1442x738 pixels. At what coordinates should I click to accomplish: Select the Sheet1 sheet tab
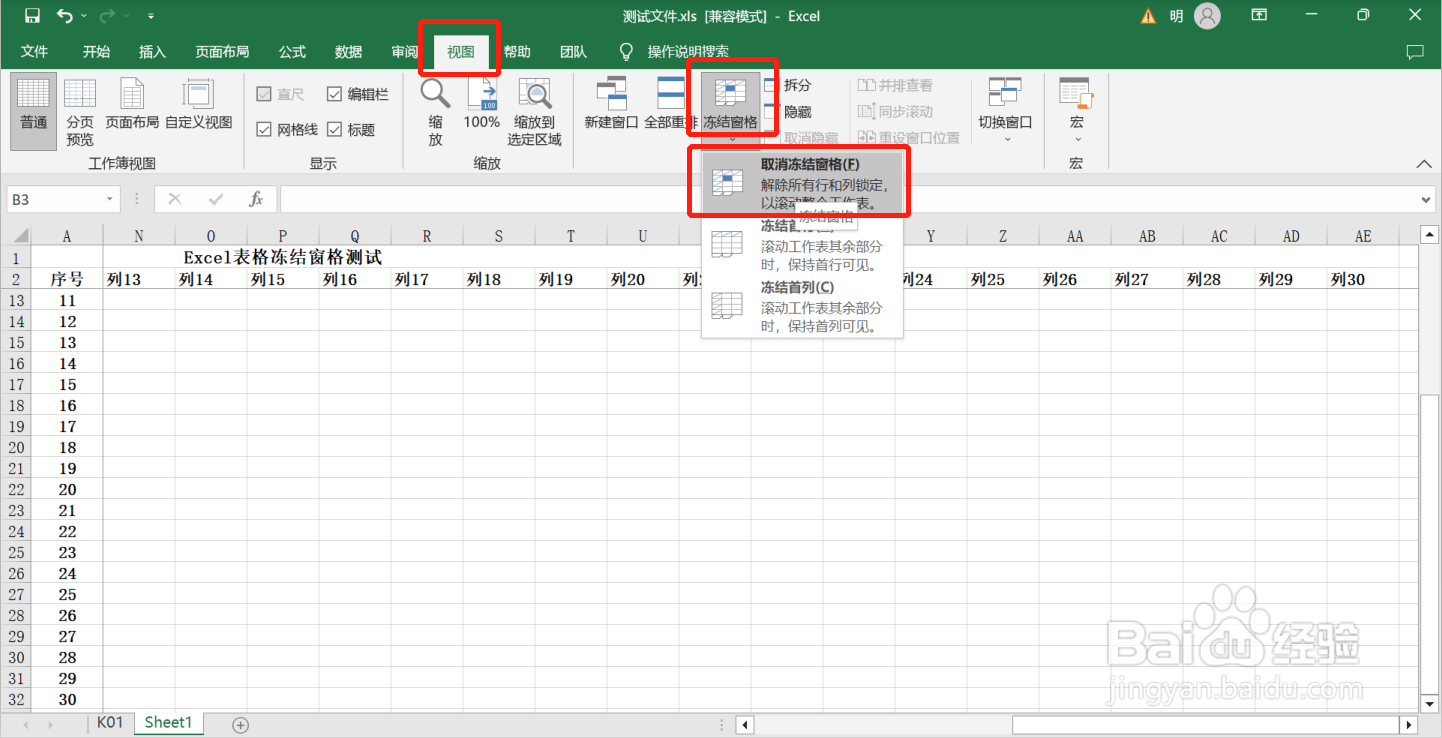[168, 722]
